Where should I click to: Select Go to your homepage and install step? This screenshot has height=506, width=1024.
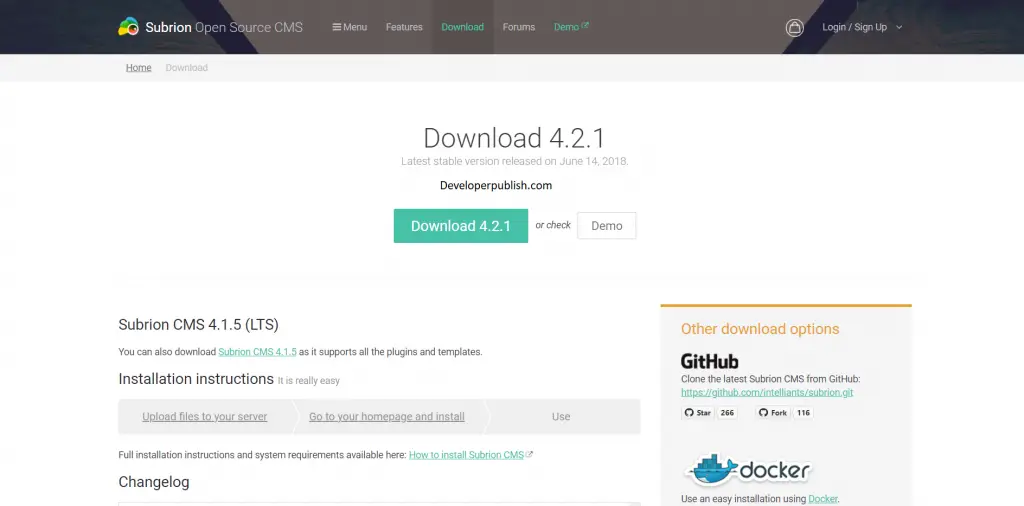(x=387, y=417)
